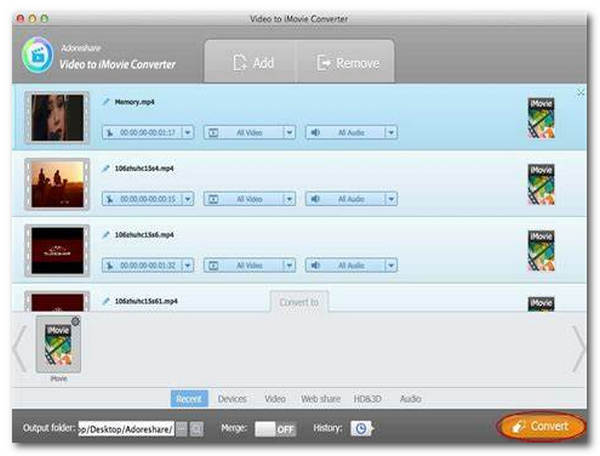Rename Memory.mp4 using its pencil icon
Viewport: 600px width, 456px height.
coord(106,102)
